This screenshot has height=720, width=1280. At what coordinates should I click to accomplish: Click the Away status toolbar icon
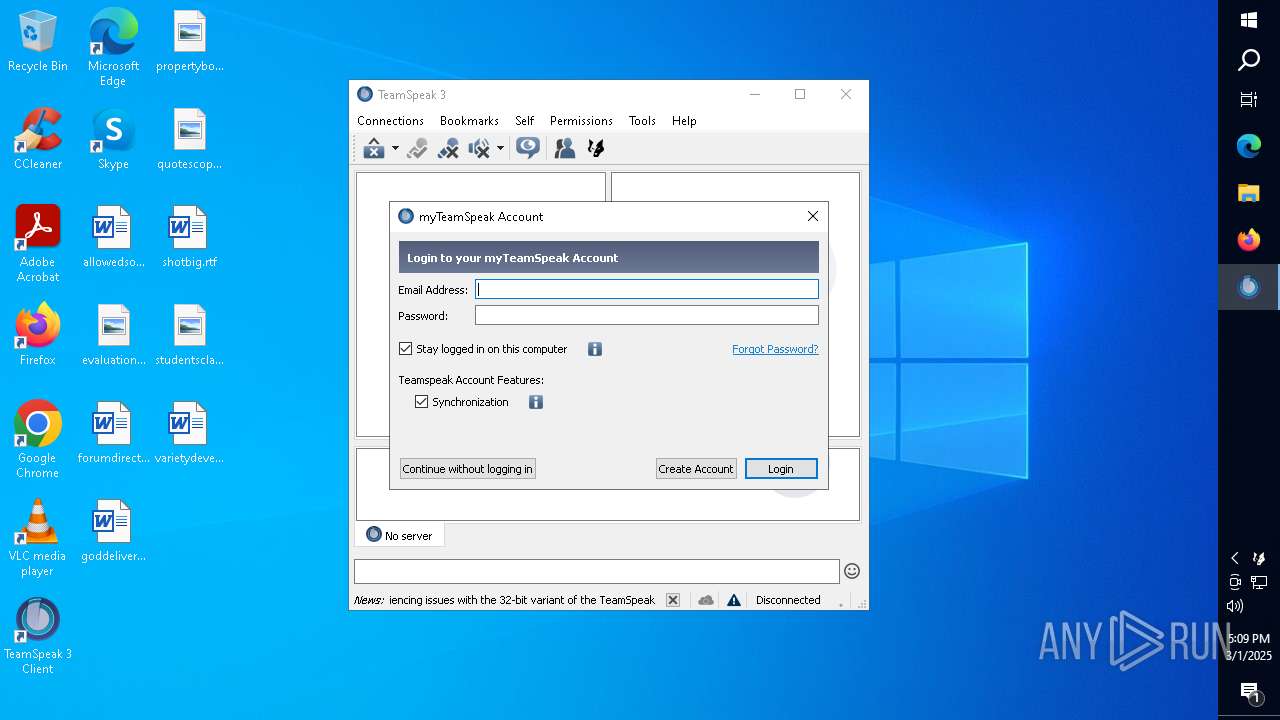374,148
